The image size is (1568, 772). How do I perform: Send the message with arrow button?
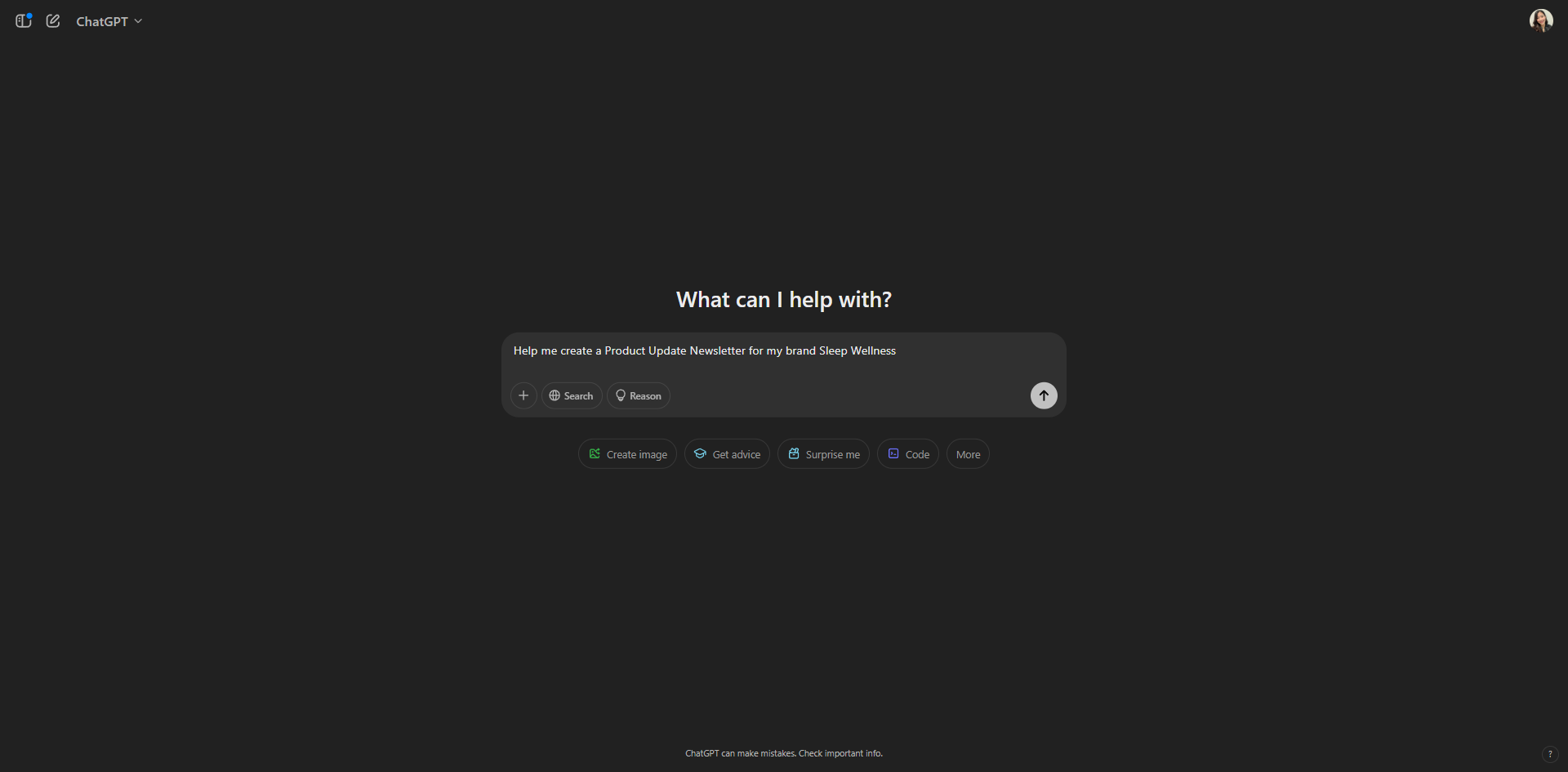point(1044,395)
